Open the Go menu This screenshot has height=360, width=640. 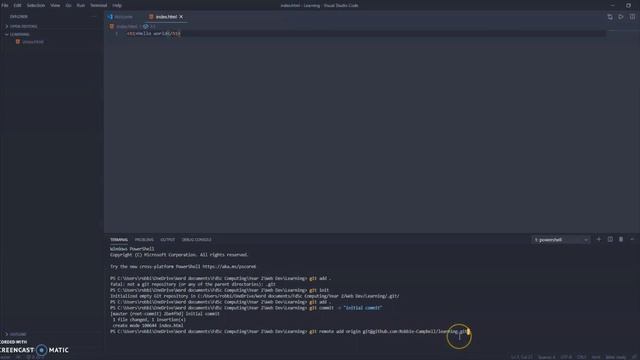pos(68,5)
